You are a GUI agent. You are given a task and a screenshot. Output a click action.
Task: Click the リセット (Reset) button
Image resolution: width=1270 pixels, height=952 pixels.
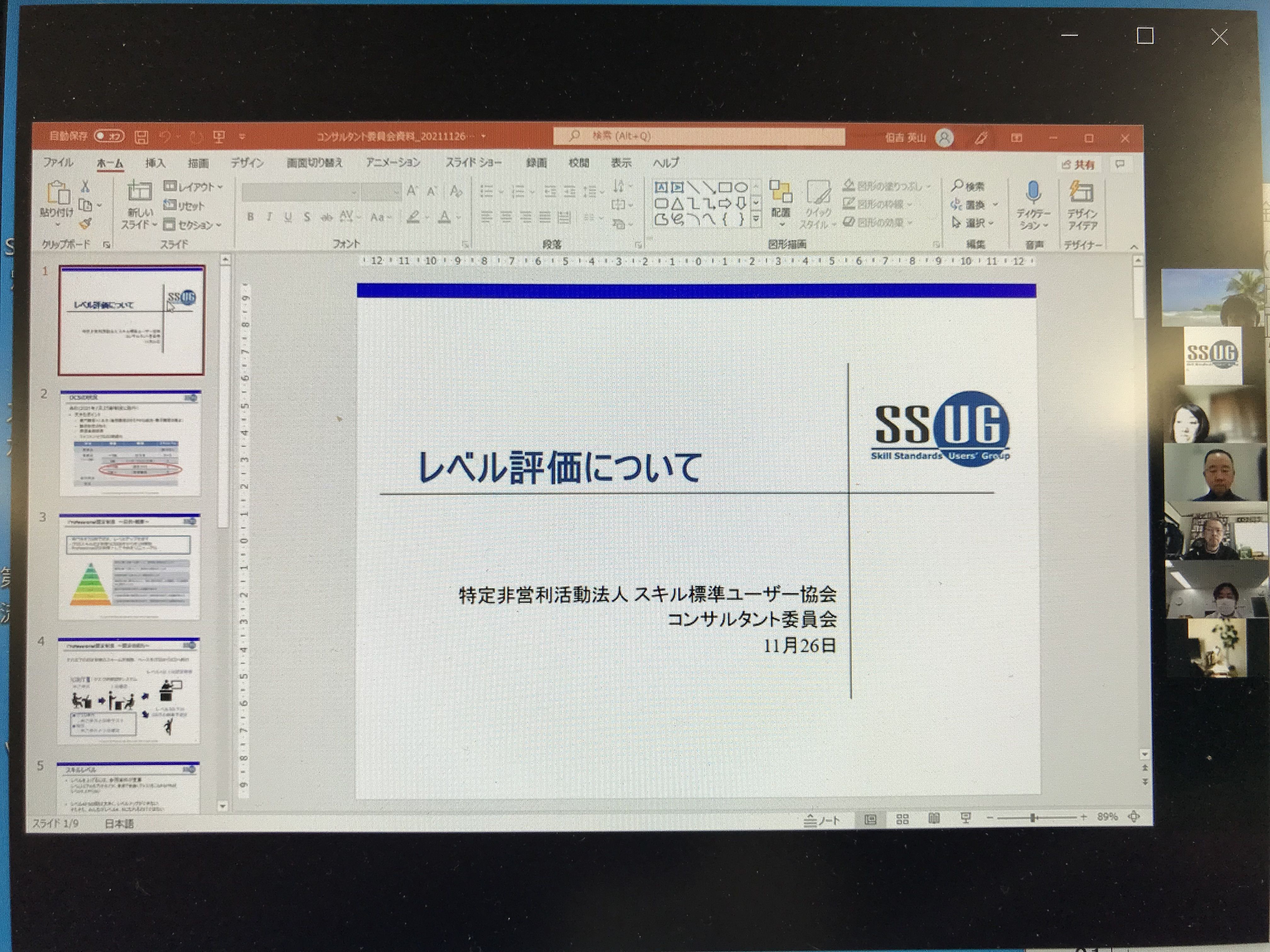(184, 205)
